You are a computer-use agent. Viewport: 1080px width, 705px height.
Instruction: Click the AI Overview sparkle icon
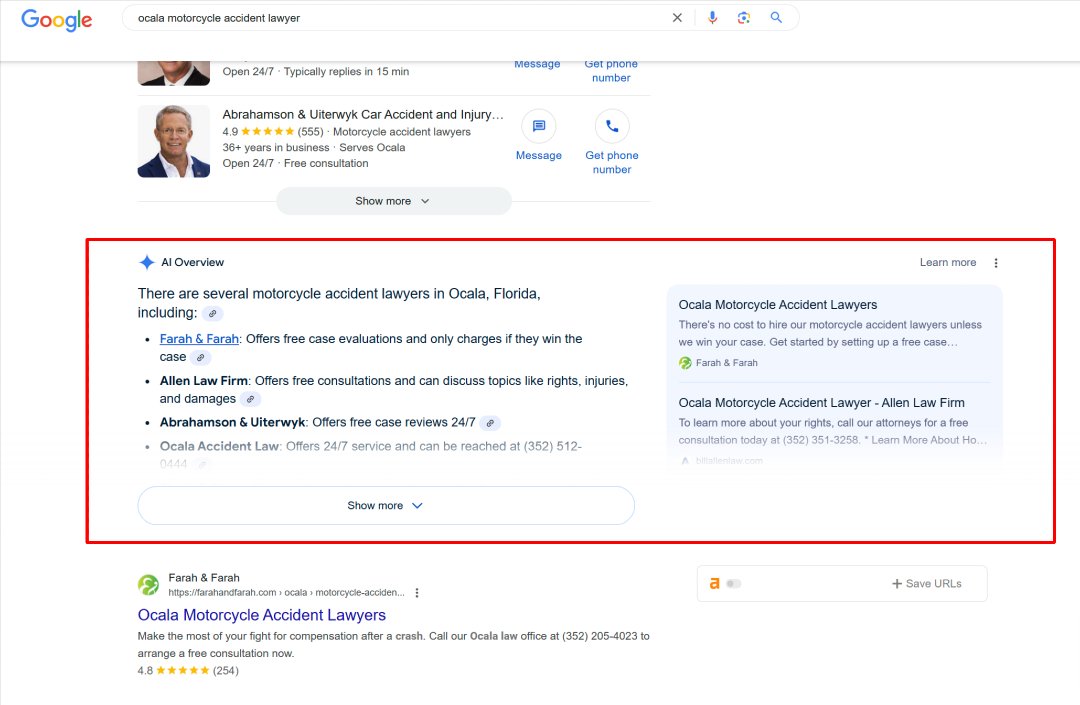[147, 262]
